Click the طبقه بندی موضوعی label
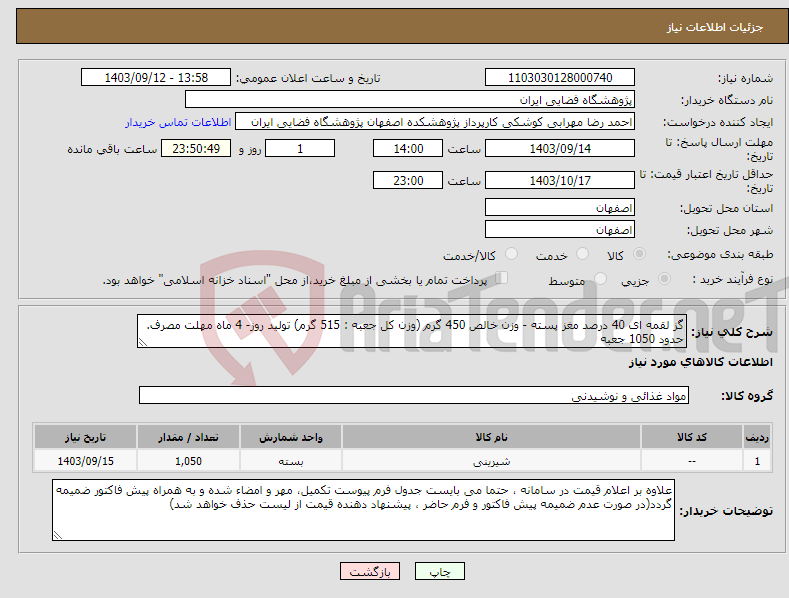The image size is (789, 598). tap(720, 255)
